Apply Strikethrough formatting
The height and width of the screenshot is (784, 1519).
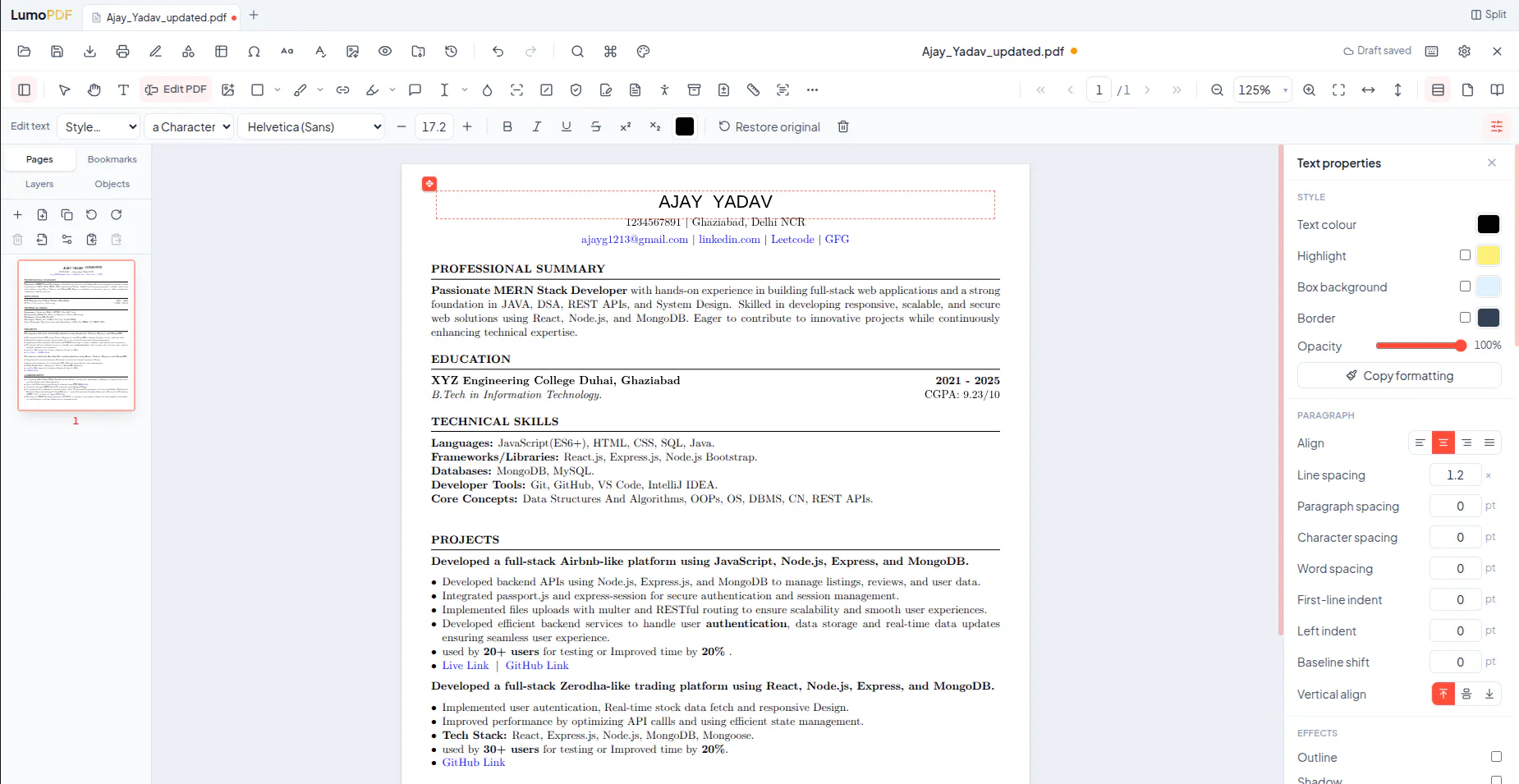point(596,126)
